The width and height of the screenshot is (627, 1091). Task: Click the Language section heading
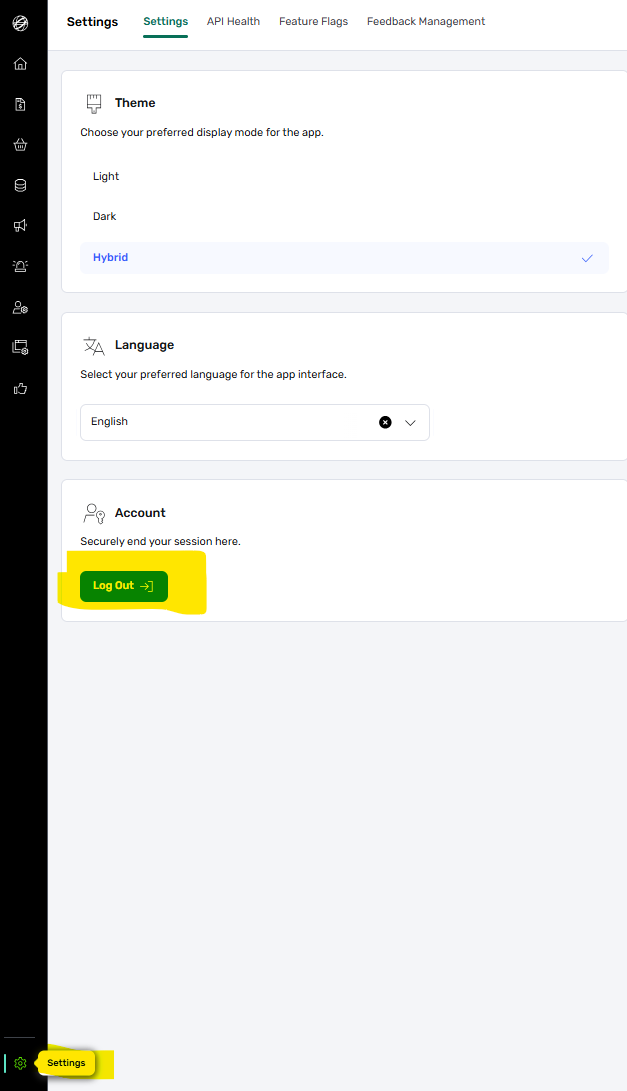coord(144,345)
